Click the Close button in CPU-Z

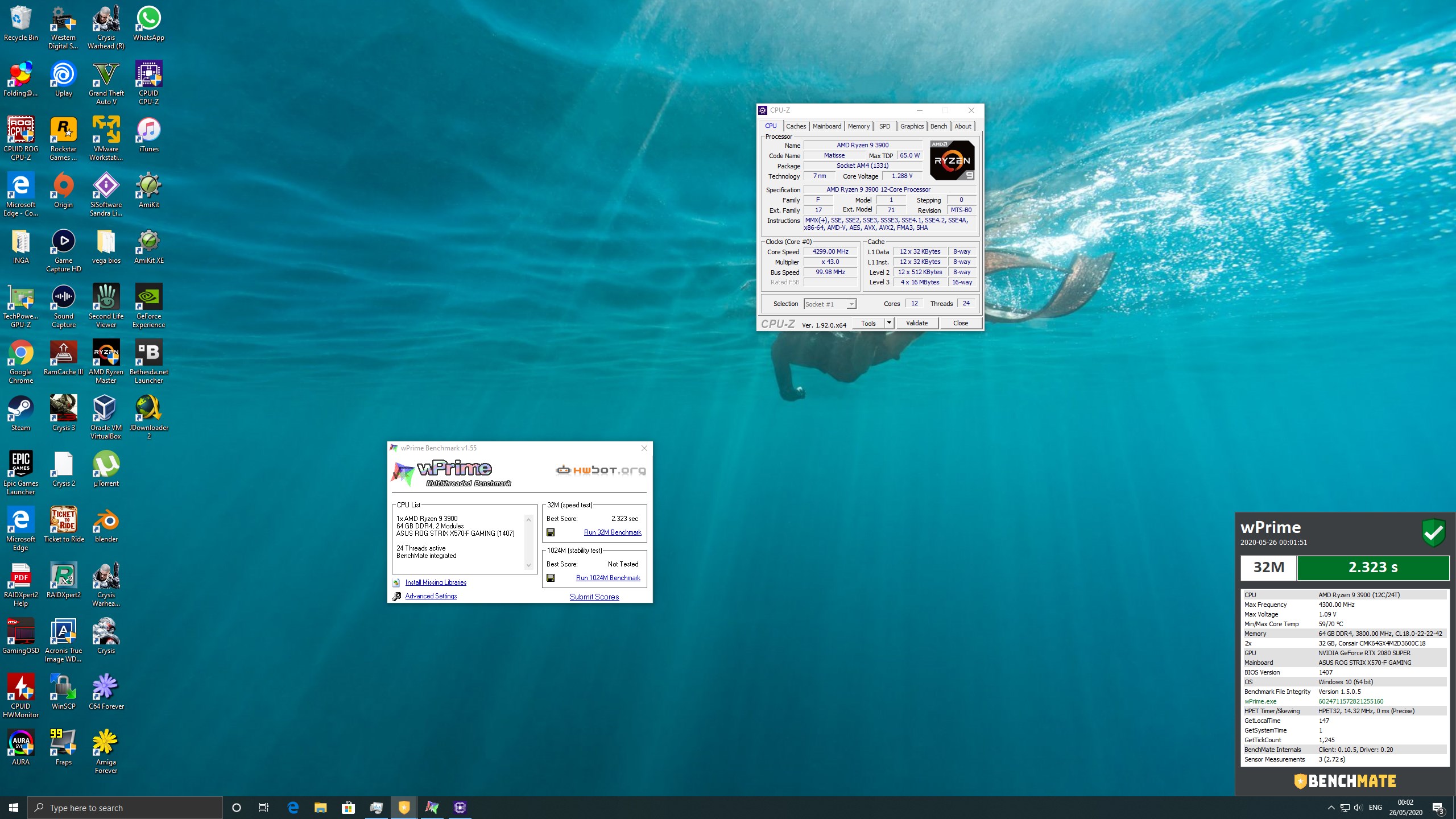pyautogui.click(x=961, y=323)
